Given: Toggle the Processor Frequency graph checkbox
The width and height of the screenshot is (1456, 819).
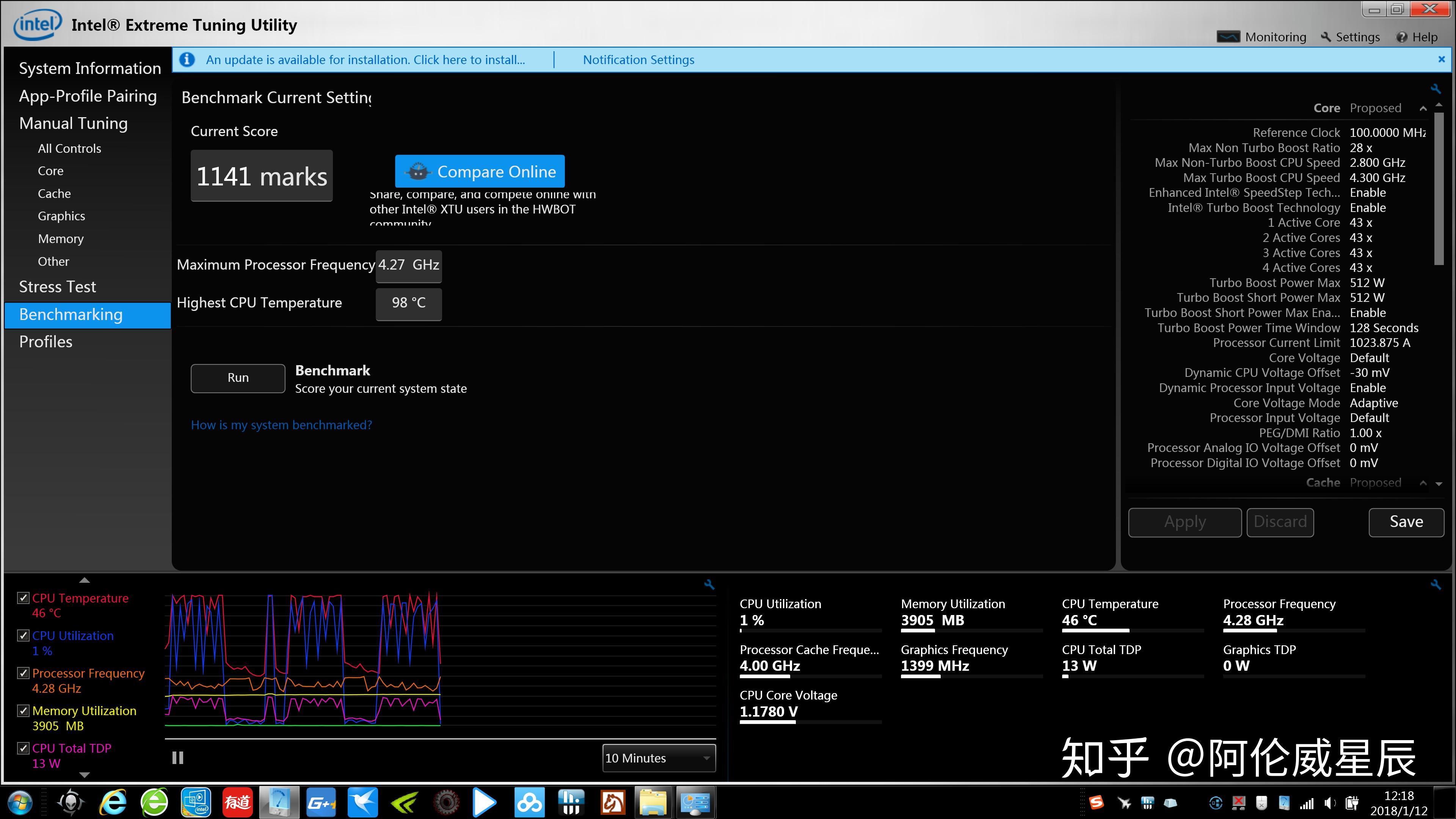Looking at the screenshot, I should [x=23, y=673].
